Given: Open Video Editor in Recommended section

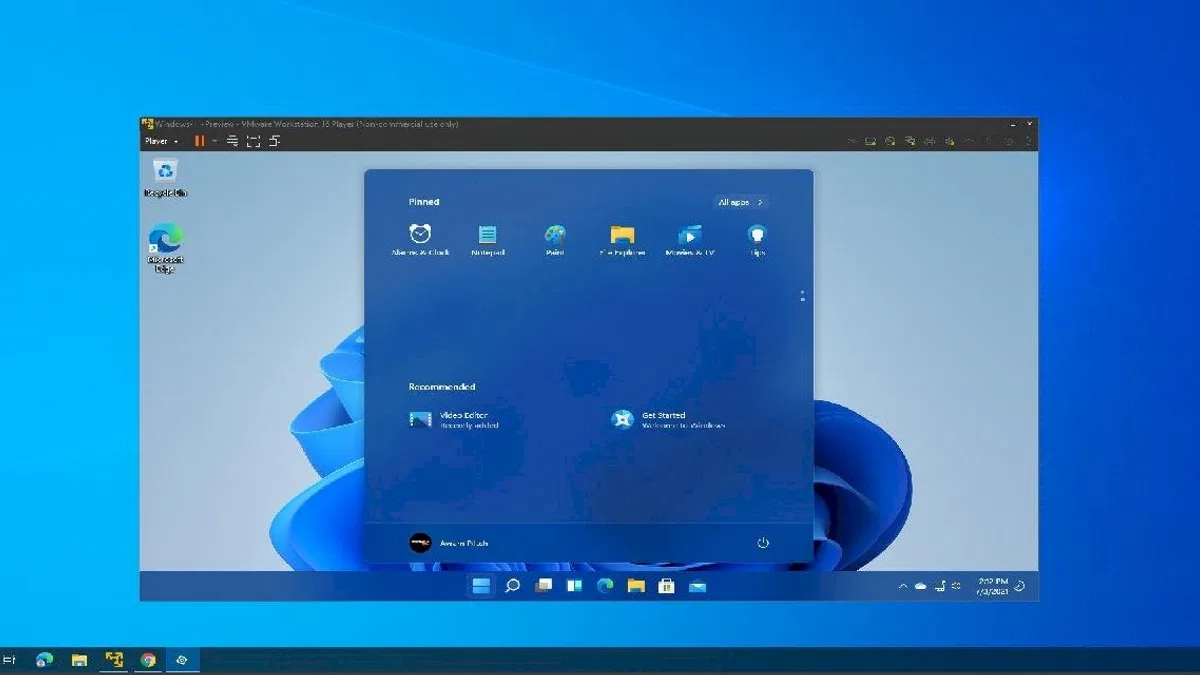Looking at the screenshot, I should [x=454, y=420].
